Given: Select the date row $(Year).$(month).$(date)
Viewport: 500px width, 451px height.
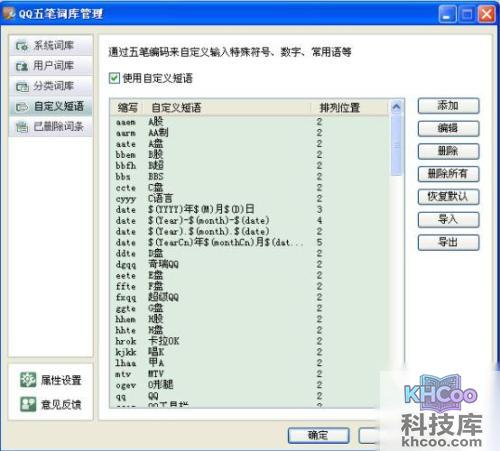Looking at the screenshot, I should pyautogui.click(x=250, y=231).
